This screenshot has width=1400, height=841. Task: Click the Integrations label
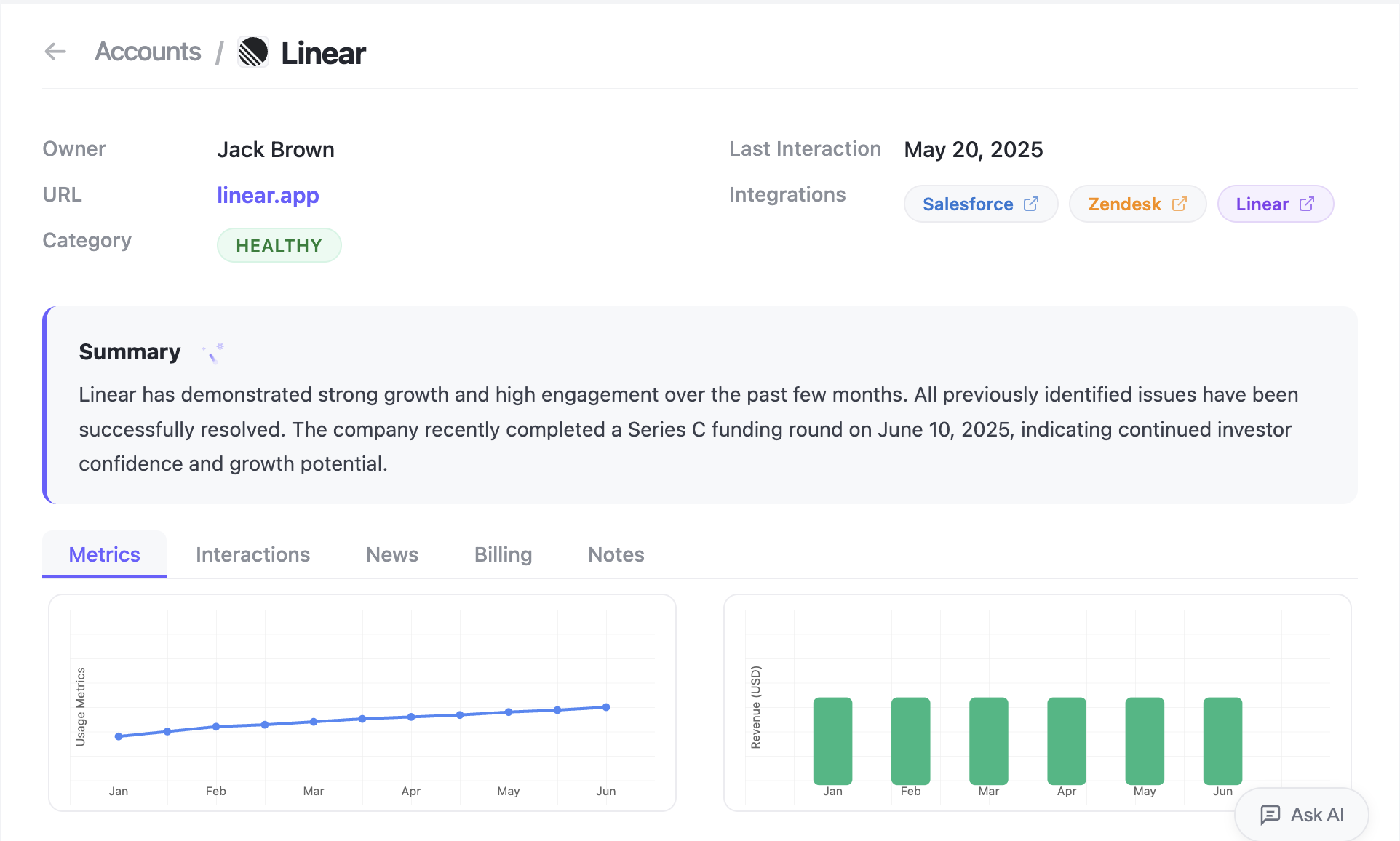coord(787,194)
